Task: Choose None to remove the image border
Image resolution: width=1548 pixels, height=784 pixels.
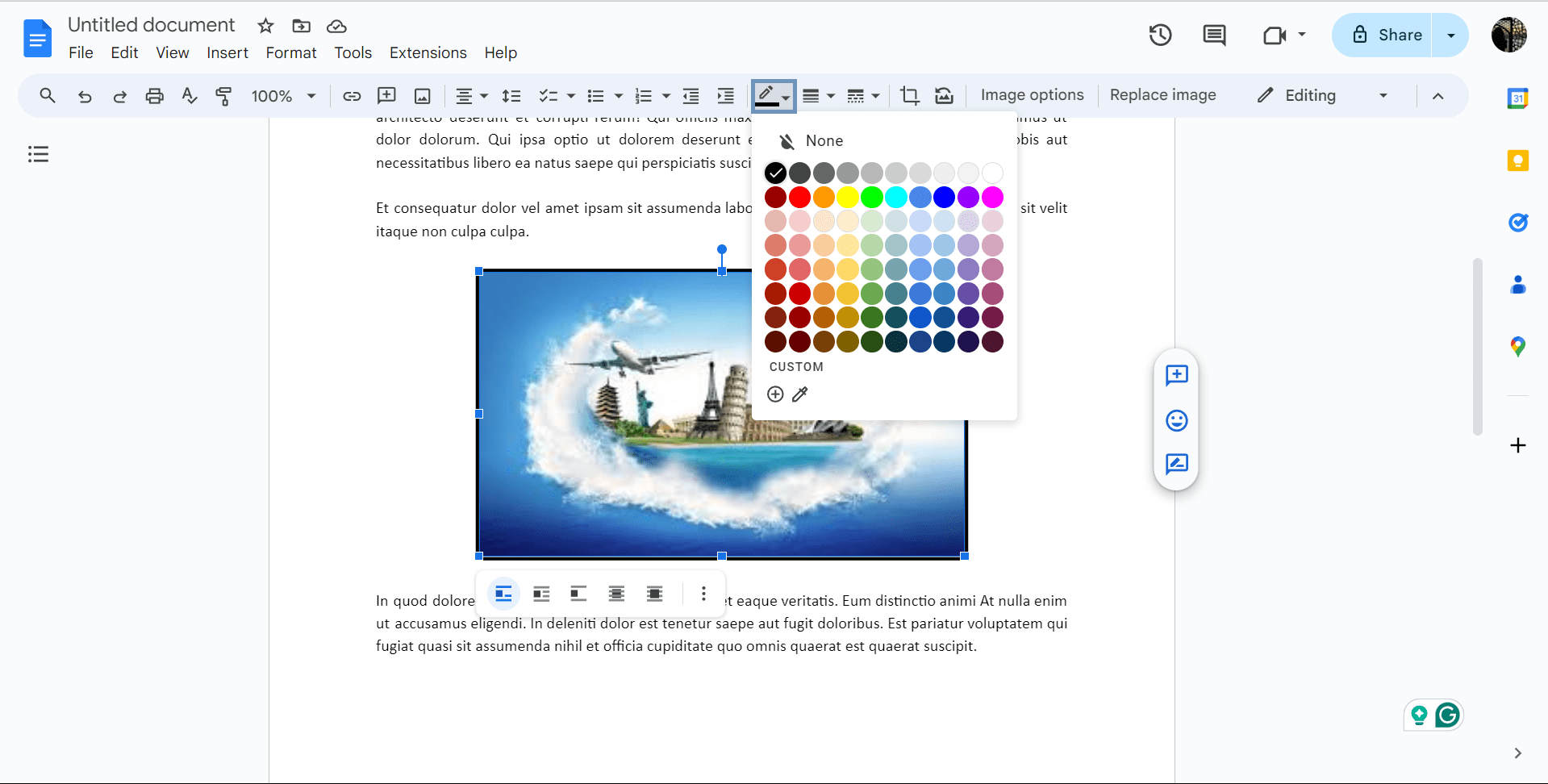Action: point(816,140)
